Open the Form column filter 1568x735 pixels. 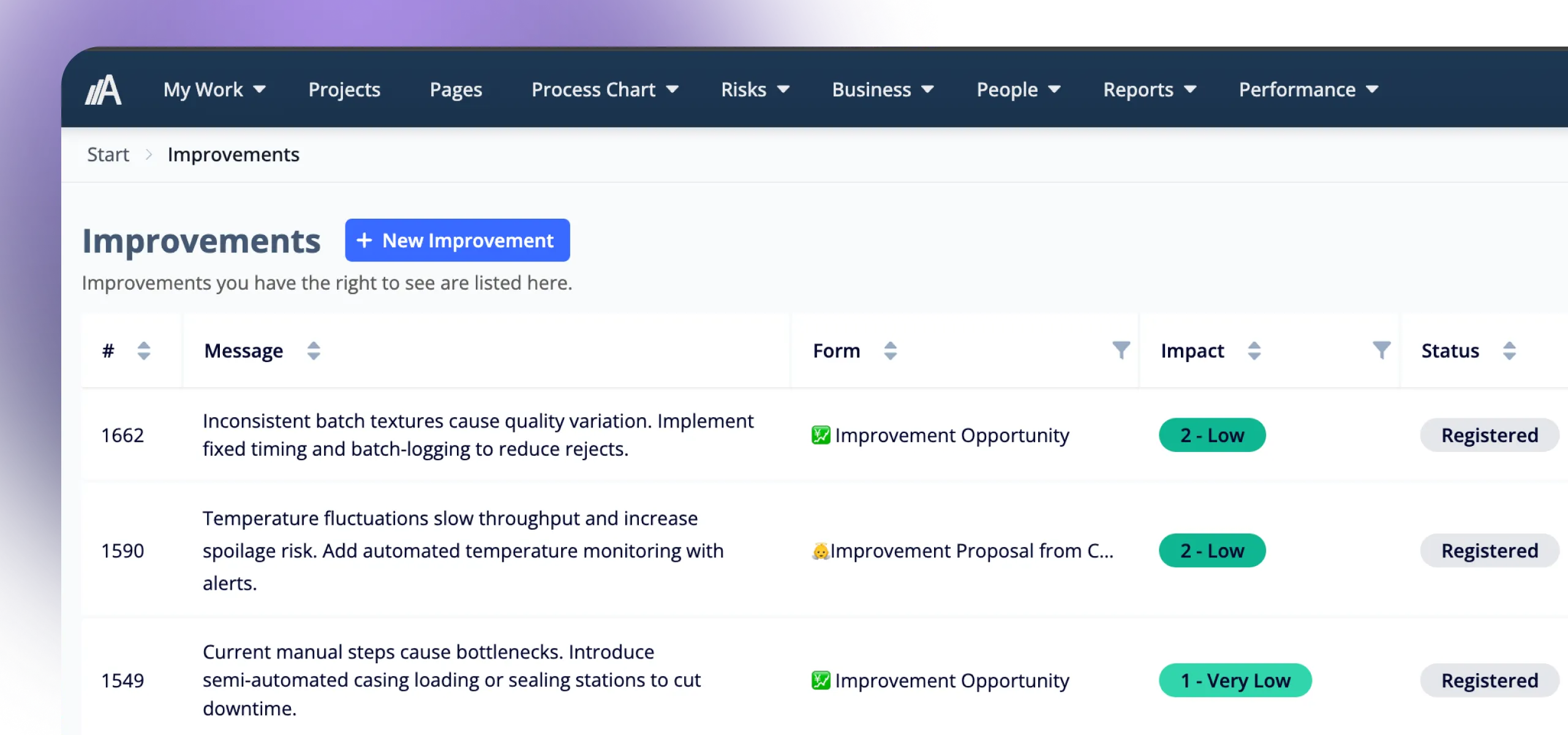click(1121, 350)
